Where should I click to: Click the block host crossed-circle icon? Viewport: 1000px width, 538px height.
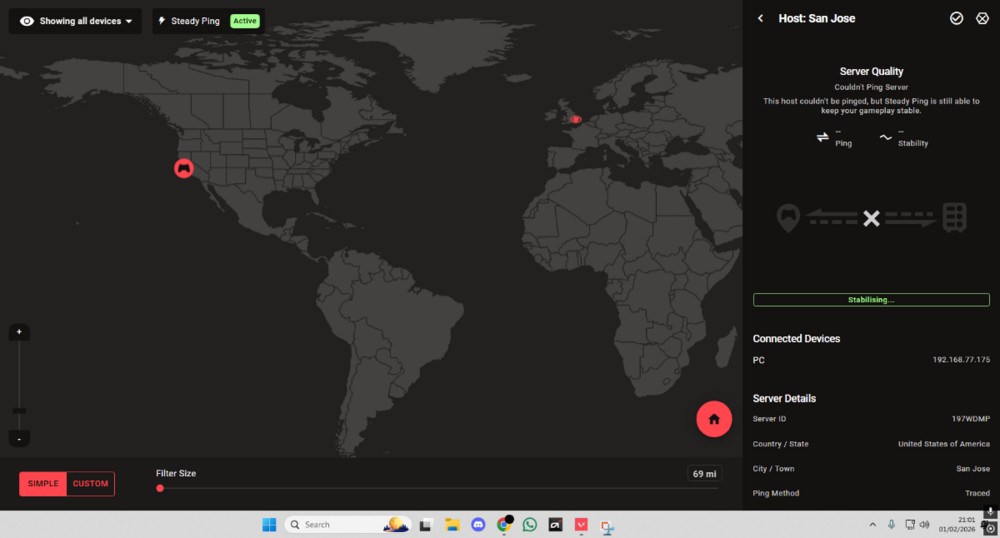click(x=981, y=18)
